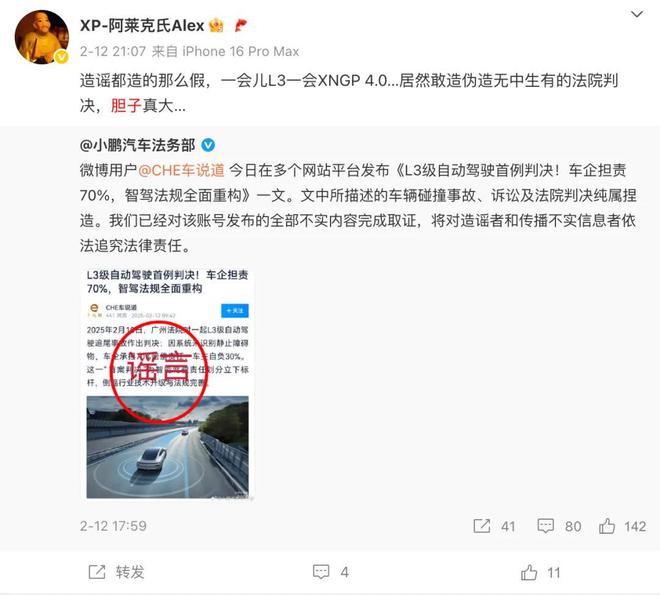Like the original post with 142 likes
This screenshot has width=660, height=595.
(x=607, y=526)
